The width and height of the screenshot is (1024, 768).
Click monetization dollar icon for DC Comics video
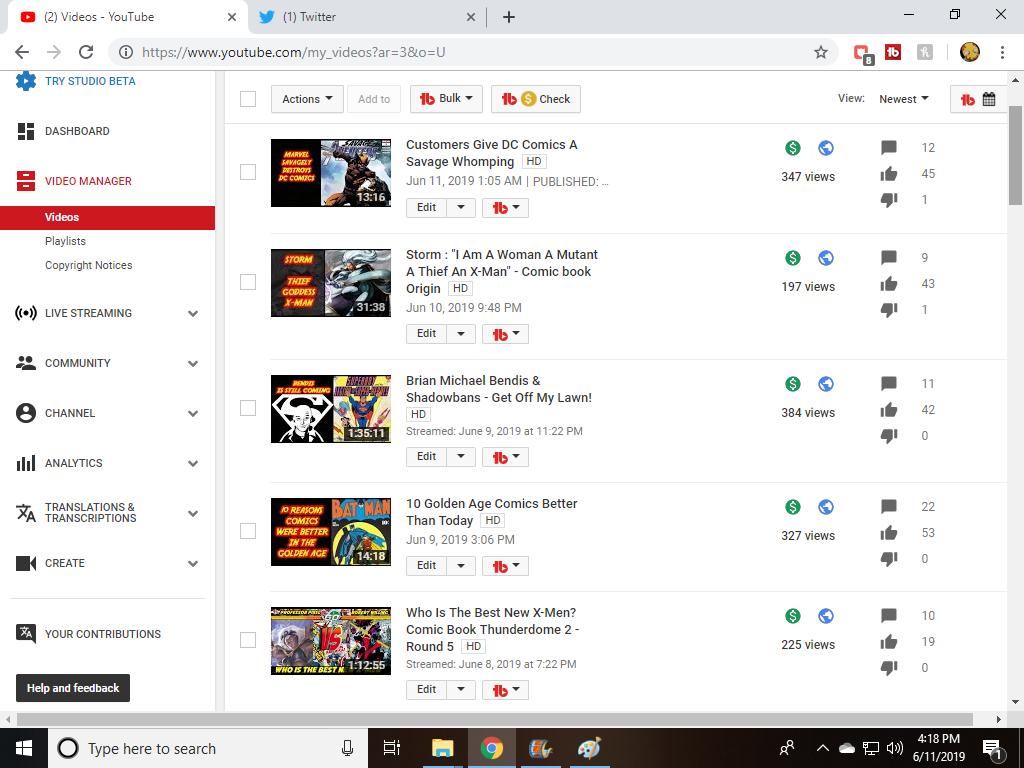click(x=793, y=148)
